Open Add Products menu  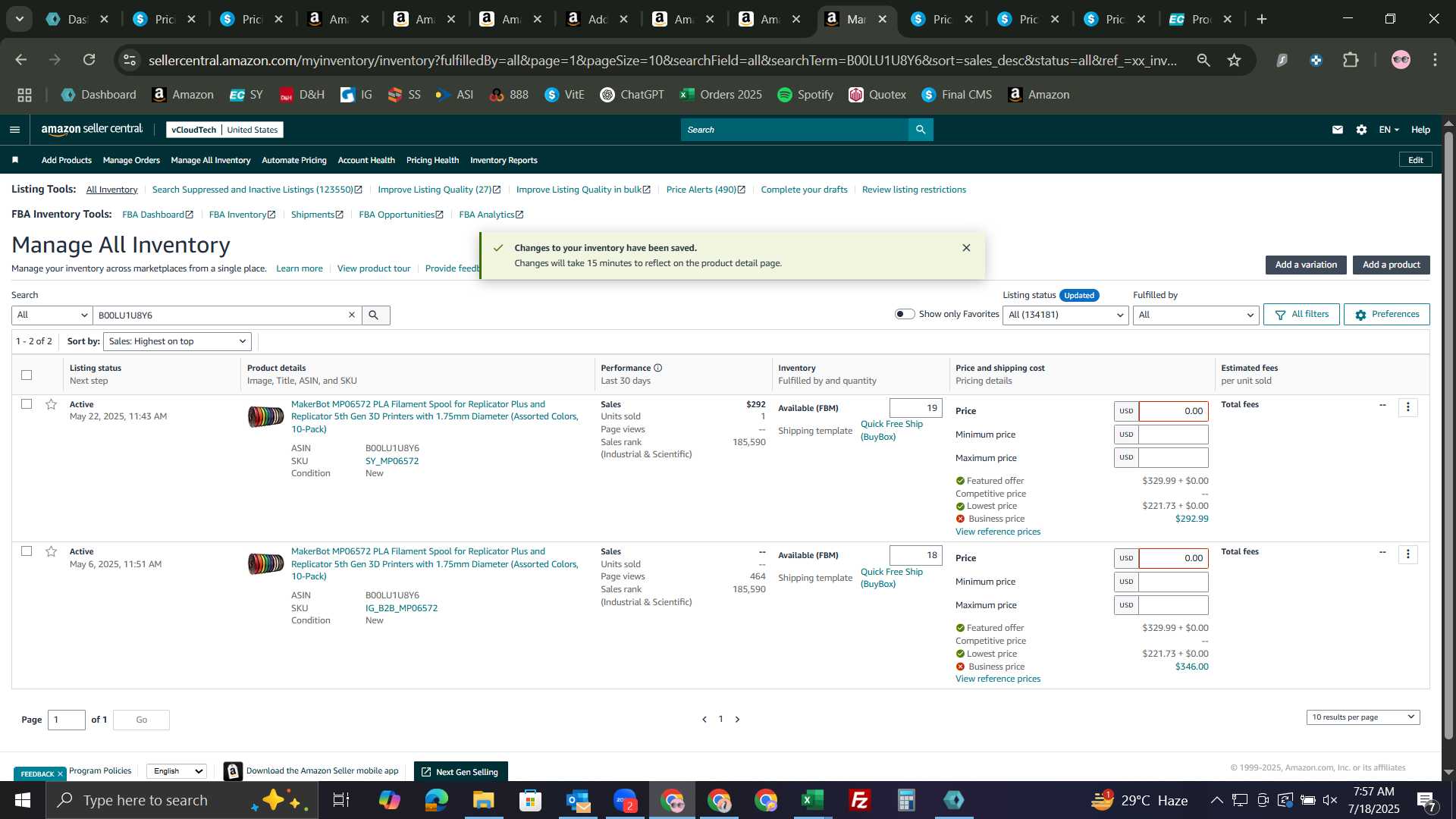click(x=67, y=160)
